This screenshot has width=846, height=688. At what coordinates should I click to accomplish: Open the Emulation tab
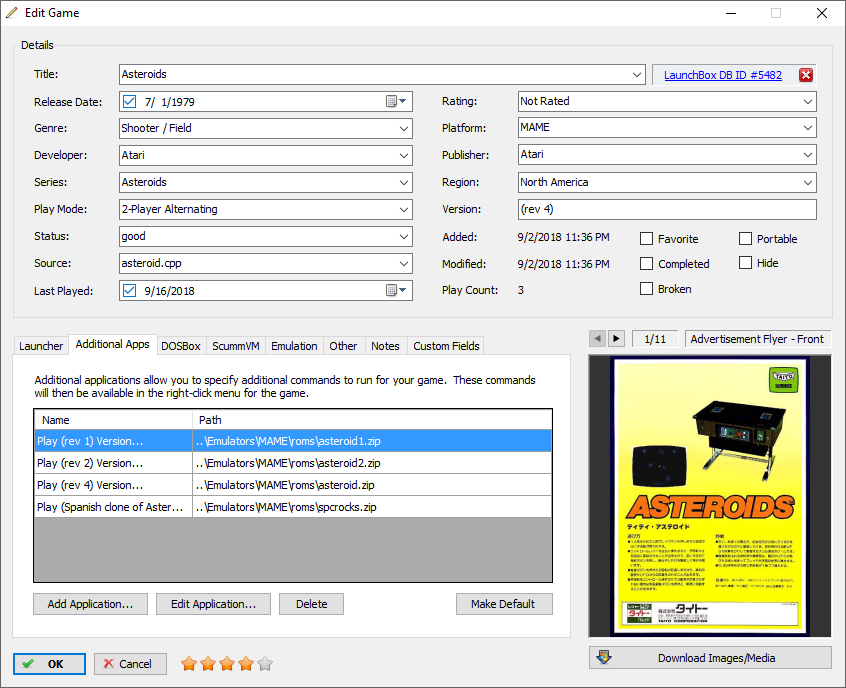click(x=294, y=346)
